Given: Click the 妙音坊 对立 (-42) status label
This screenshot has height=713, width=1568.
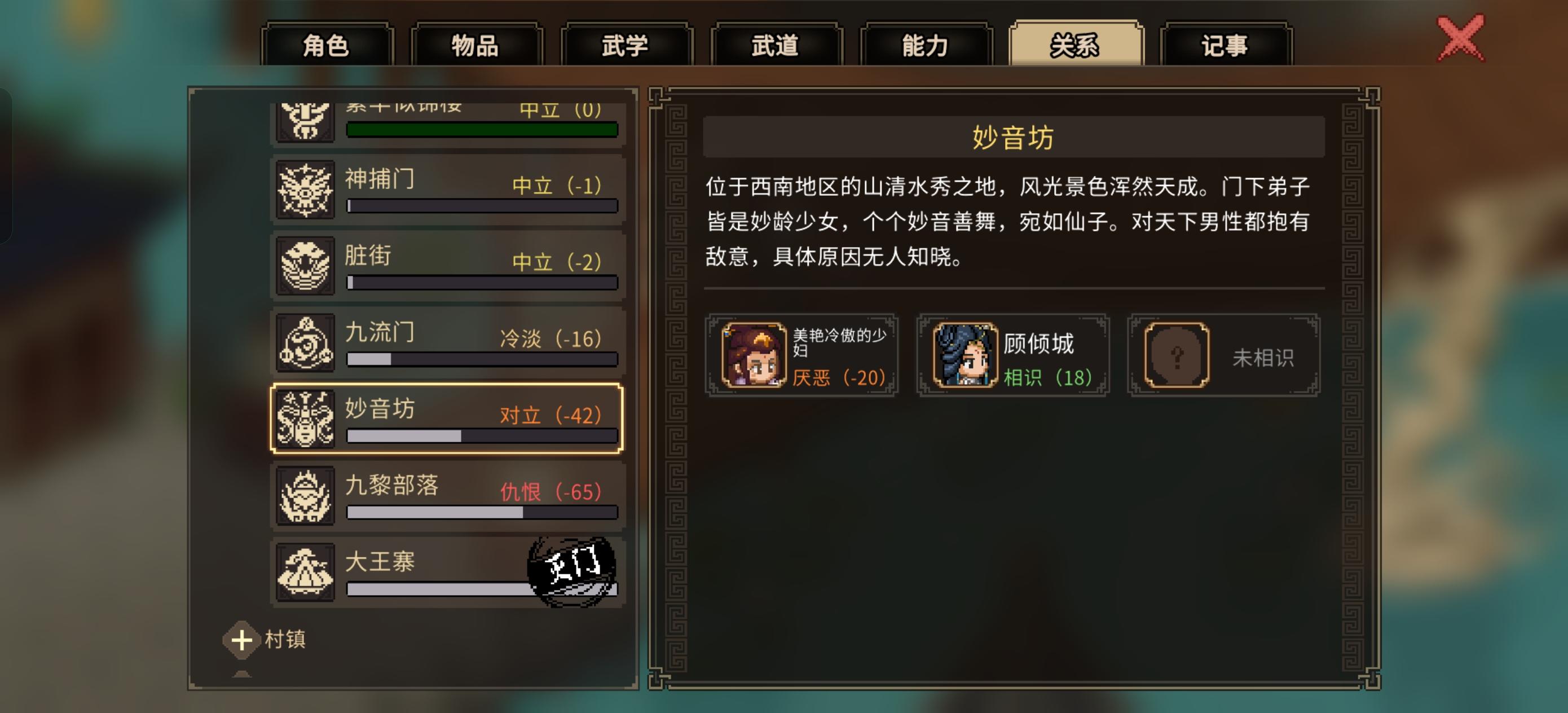Looking at the screenshot, I should click(x=550, y=415).
